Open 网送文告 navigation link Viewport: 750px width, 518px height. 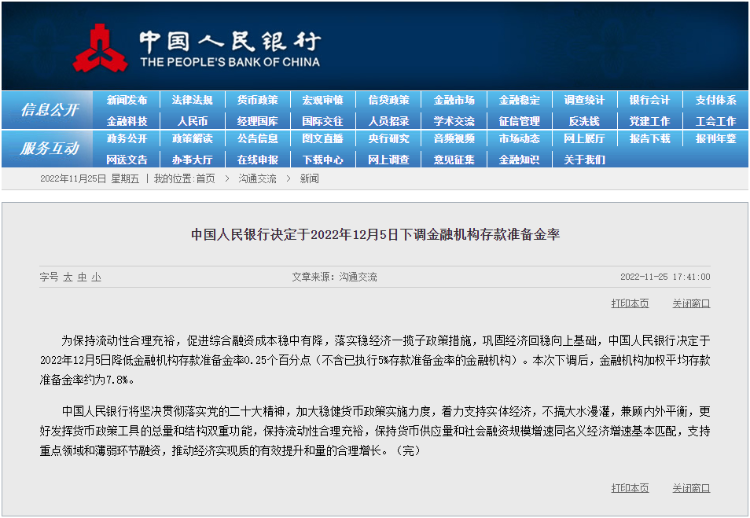pos(127,159)
